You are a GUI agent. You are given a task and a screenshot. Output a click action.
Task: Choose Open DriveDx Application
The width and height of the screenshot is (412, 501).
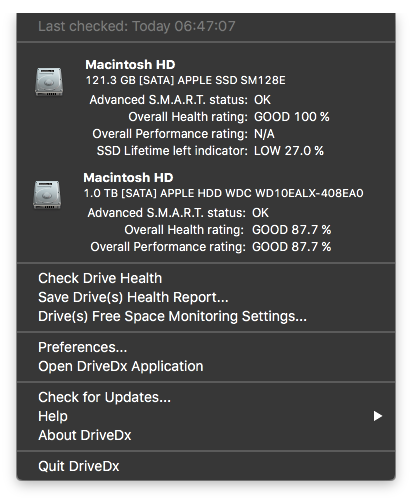point(121,366)
